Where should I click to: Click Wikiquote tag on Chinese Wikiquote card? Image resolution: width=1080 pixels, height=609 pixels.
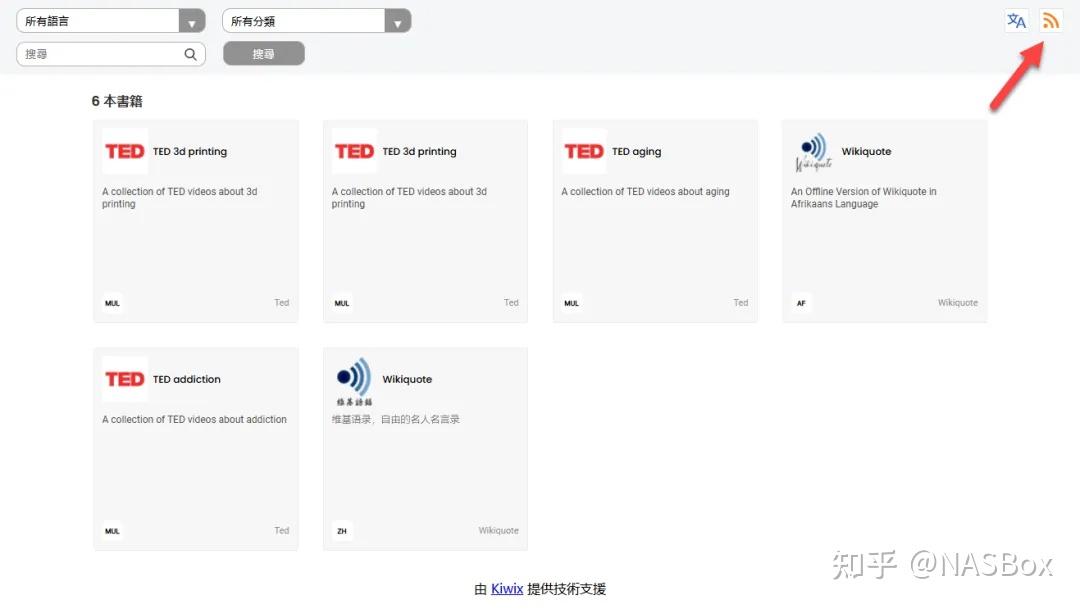click(499, 530)
